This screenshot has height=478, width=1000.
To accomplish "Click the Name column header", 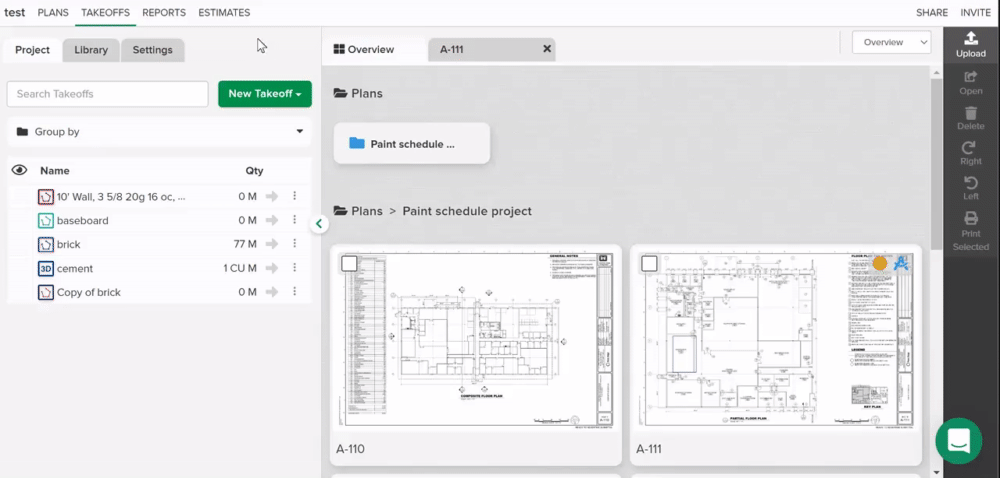I will click(55, 171).
